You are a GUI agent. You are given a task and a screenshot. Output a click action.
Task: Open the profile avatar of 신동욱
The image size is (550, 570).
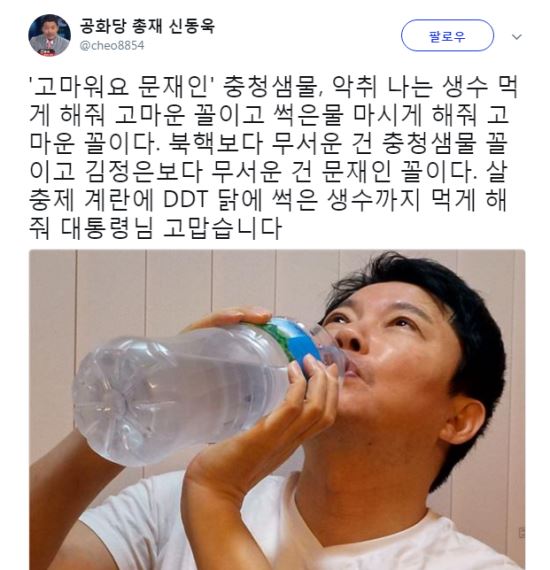49,35
